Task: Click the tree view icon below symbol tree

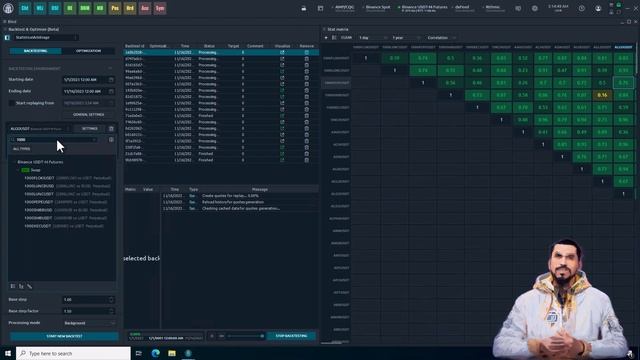Action: [x=21, y=287]
